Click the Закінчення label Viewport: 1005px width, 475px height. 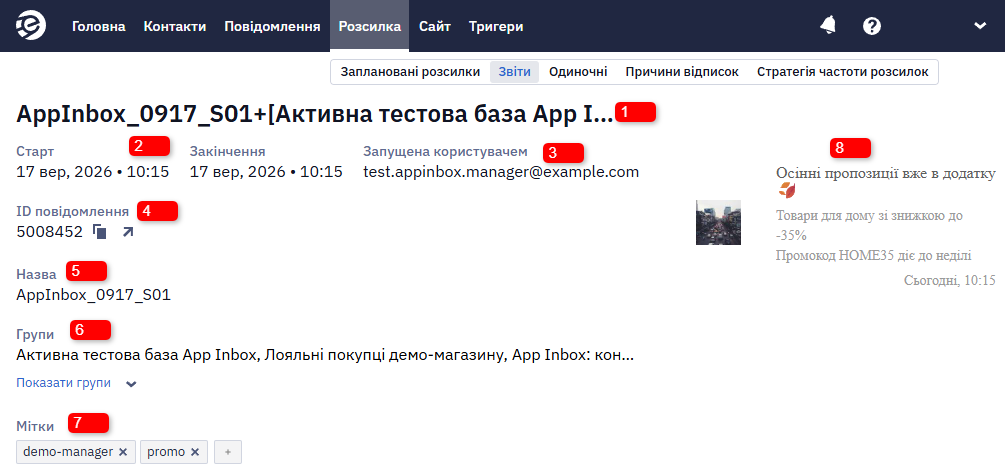coord(228,151)
